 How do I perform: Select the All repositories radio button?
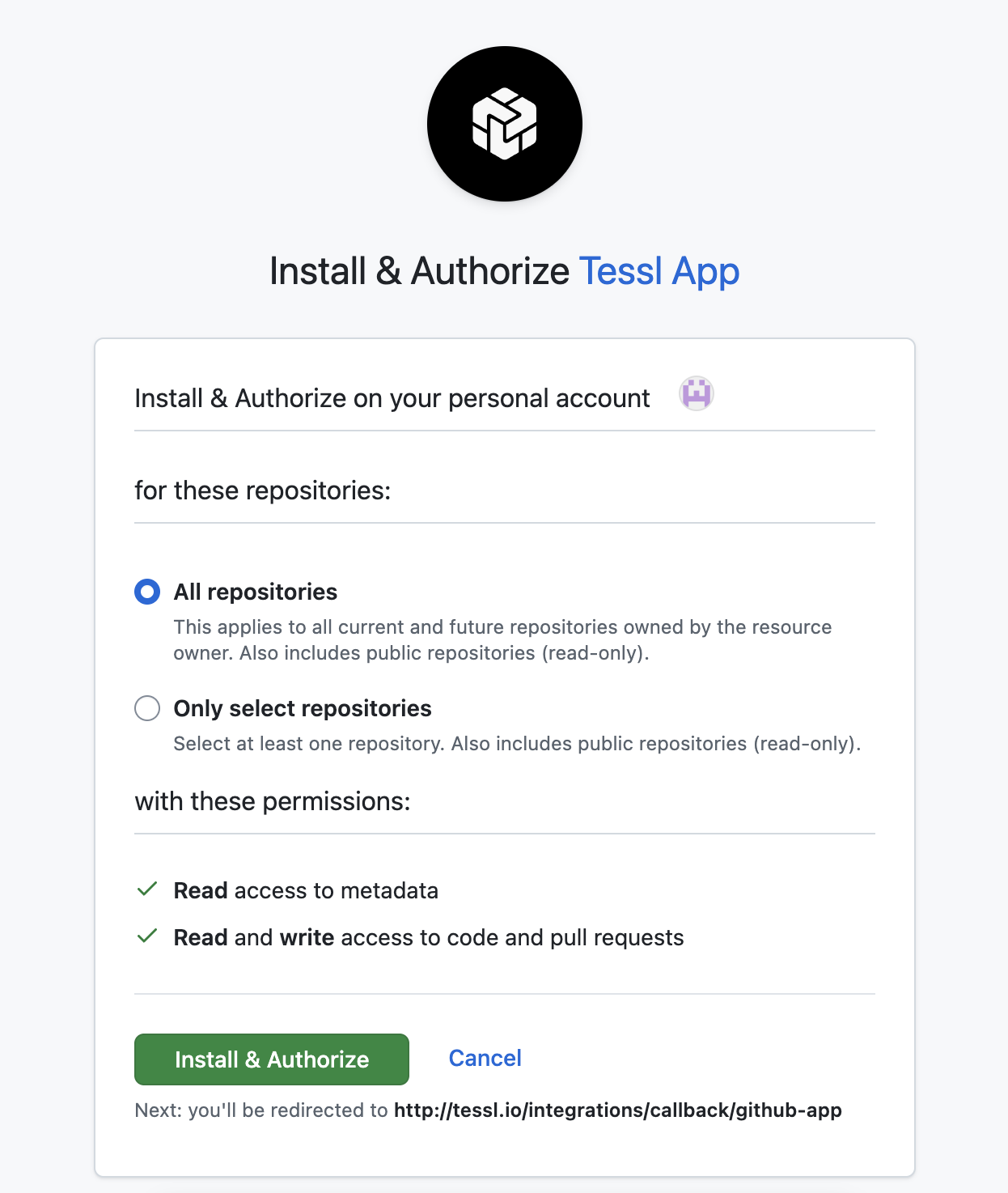147,592
